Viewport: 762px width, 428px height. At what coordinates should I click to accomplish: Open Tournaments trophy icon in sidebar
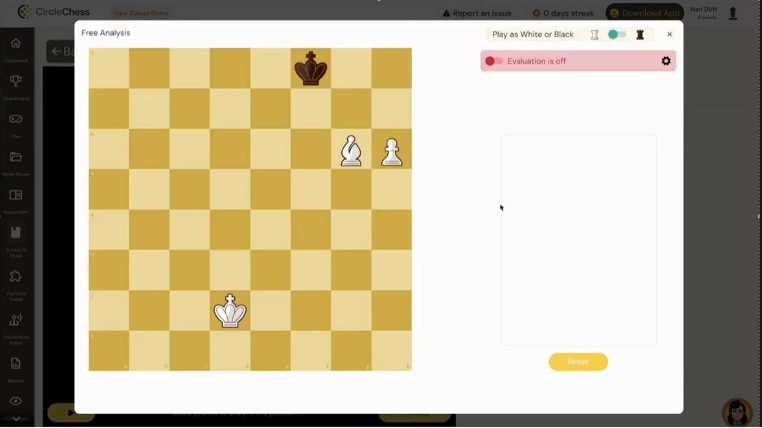[16, 82]
